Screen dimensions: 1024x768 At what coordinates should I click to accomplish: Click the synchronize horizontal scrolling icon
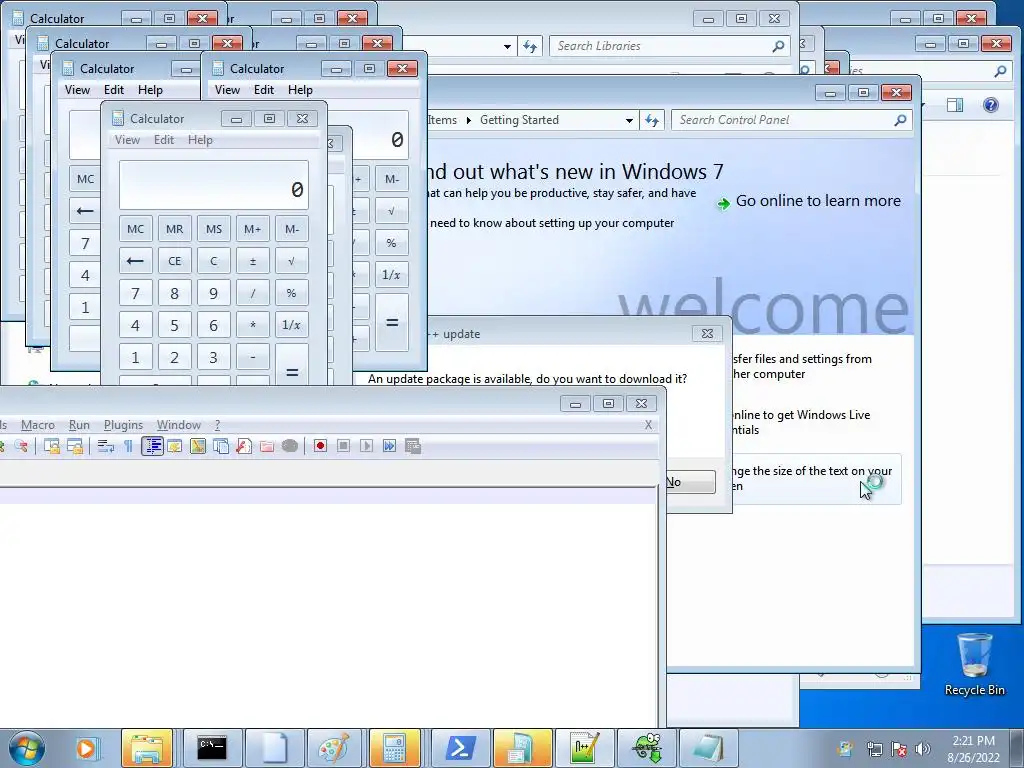(x=75, y=446)
